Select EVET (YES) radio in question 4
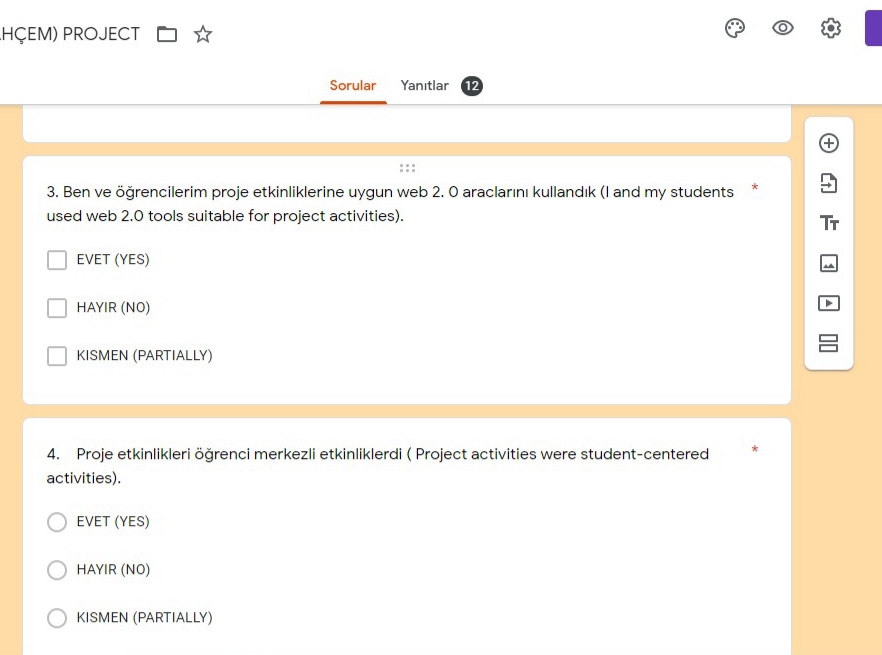This screenshot has width=882, height=655. 57,522
